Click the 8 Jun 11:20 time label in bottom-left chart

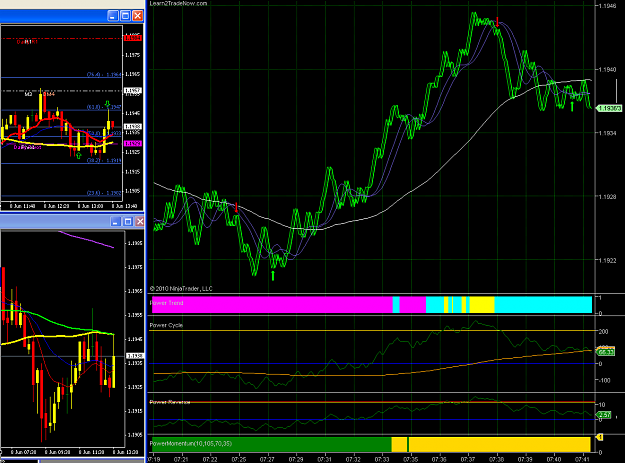tap(91, 452)
